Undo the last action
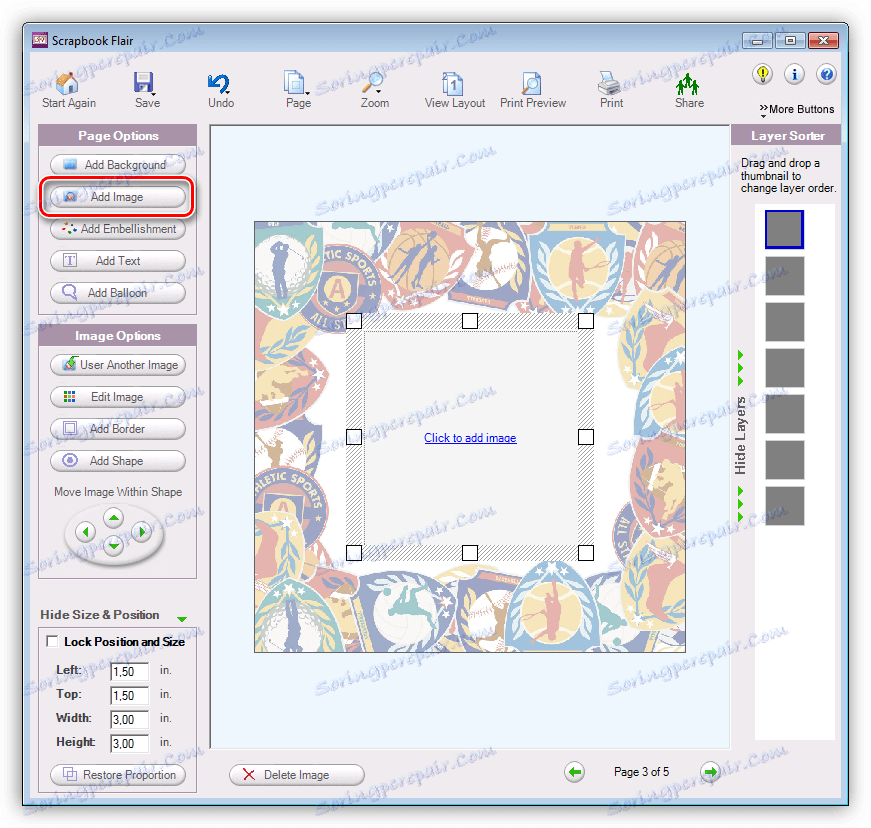Viewport: 871px width, 828px height. click(x=219, y=83)
